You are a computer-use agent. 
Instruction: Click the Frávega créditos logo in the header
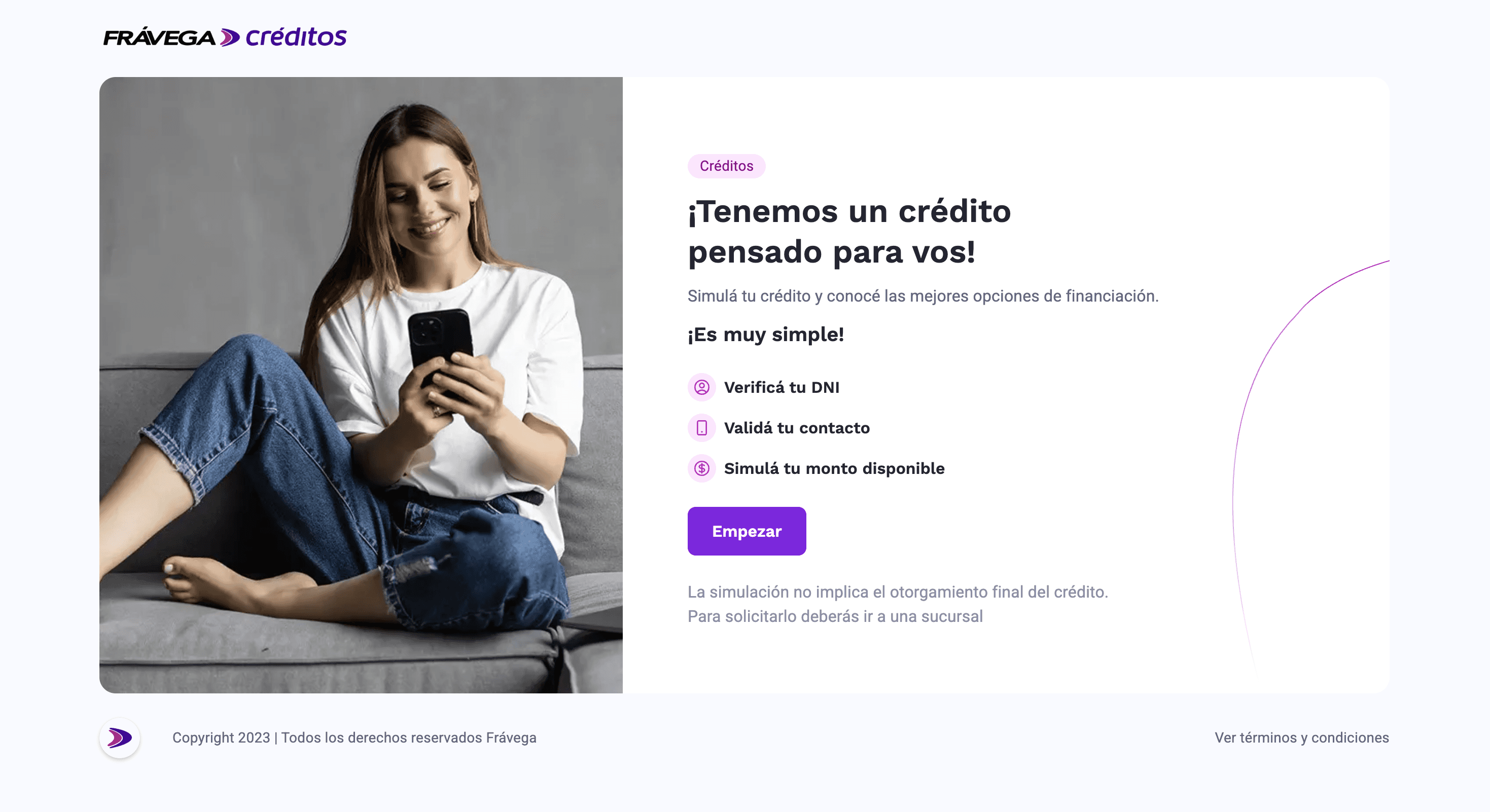coord(225,37)
